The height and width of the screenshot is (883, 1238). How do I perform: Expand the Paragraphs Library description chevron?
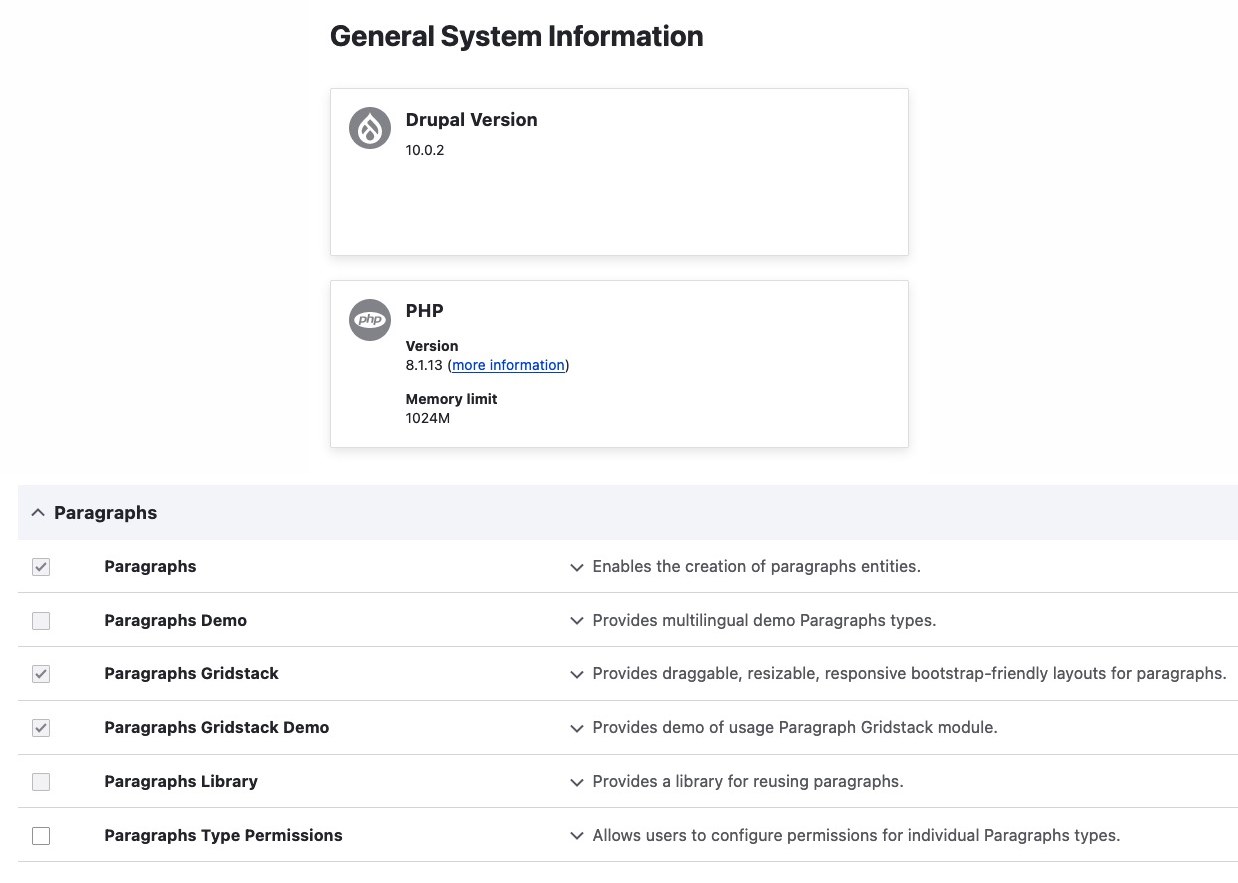(576, 782)
